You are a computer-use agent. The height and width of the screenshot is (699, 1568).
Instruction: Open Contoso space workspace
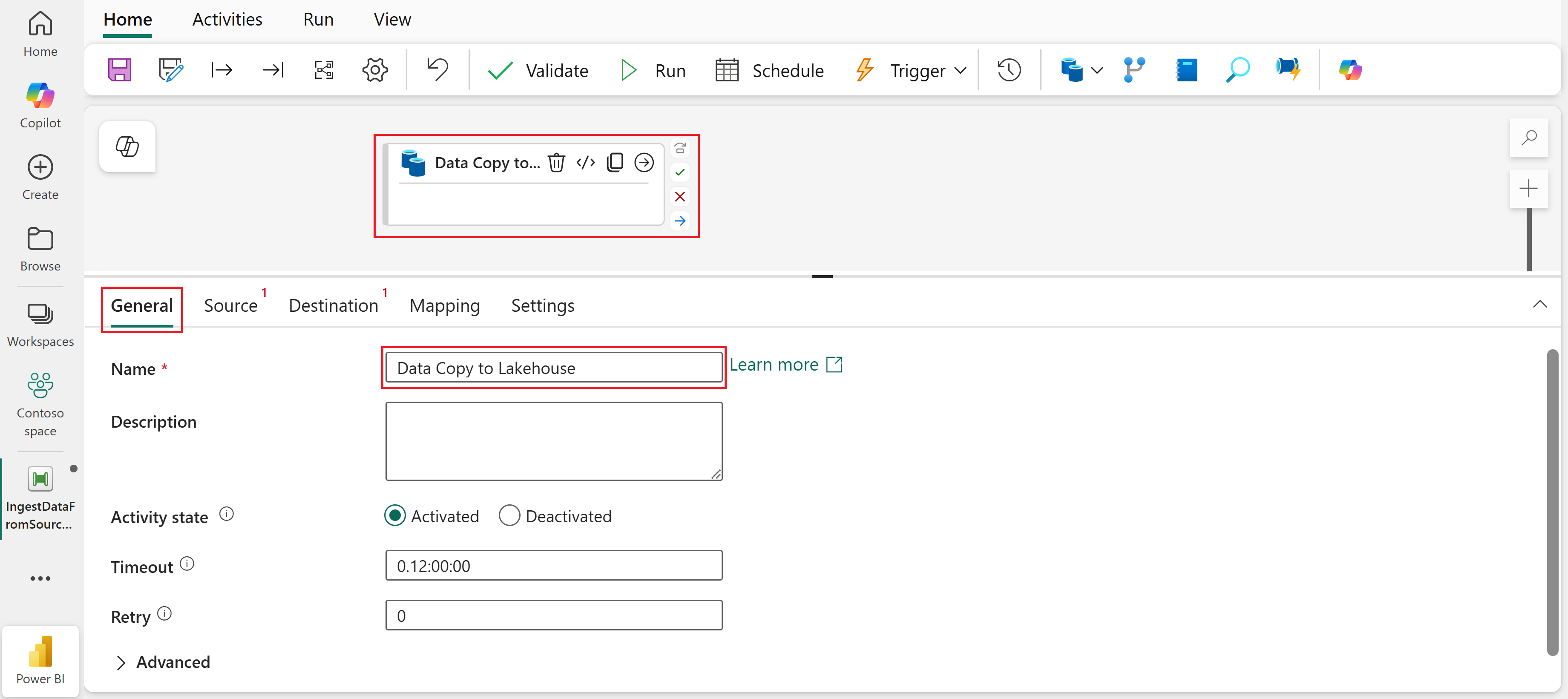pos(40,404)
